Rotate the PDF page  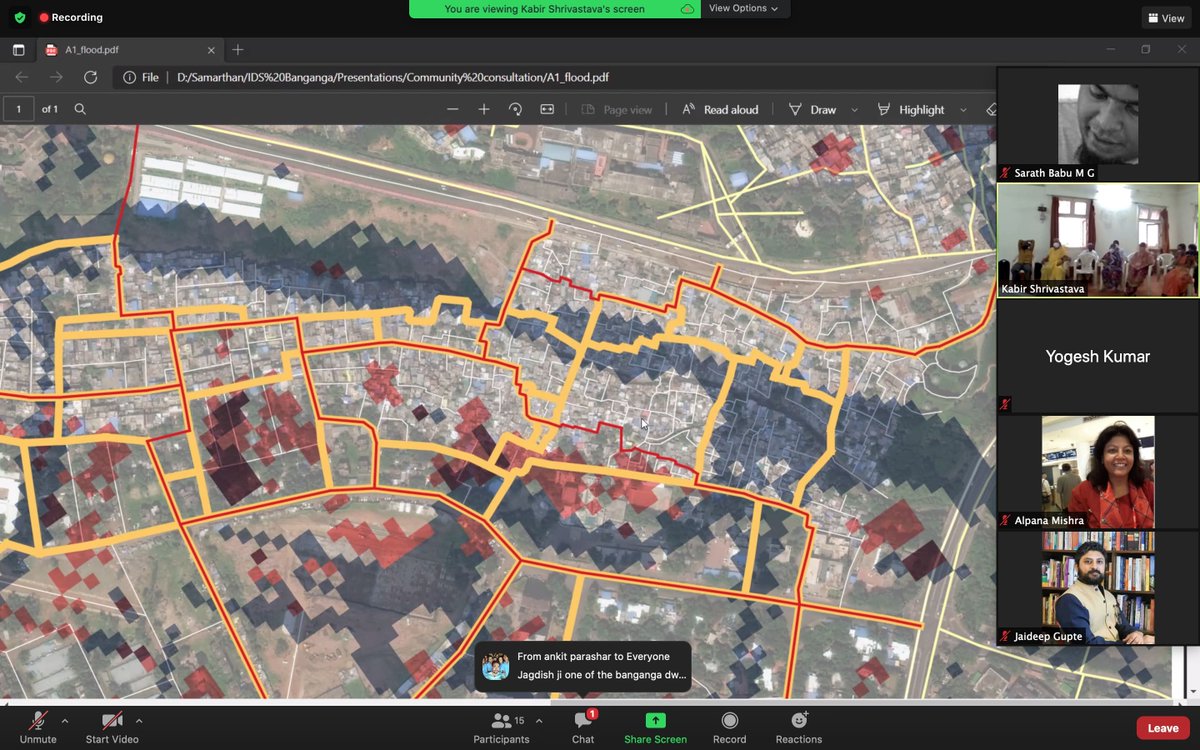[515, 109]
